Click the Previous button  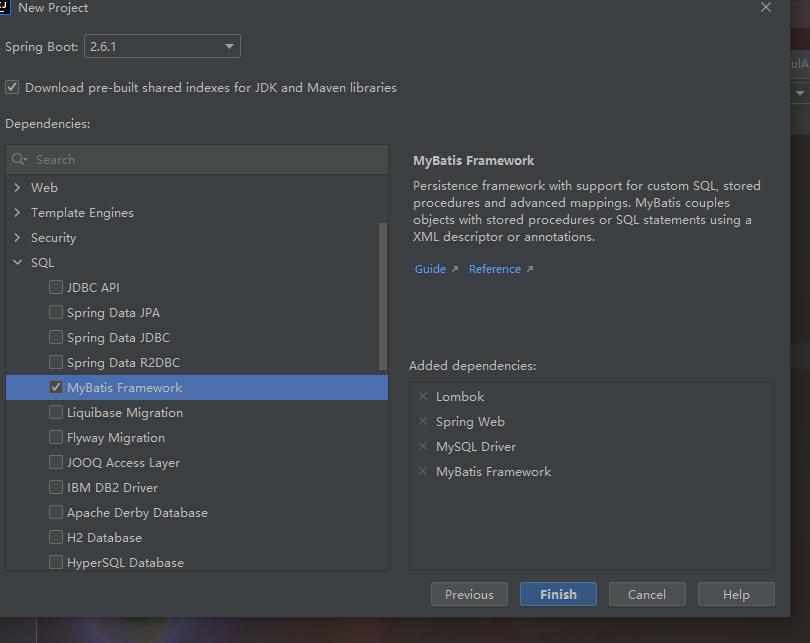pyautogui.click(x=469, y=594)
